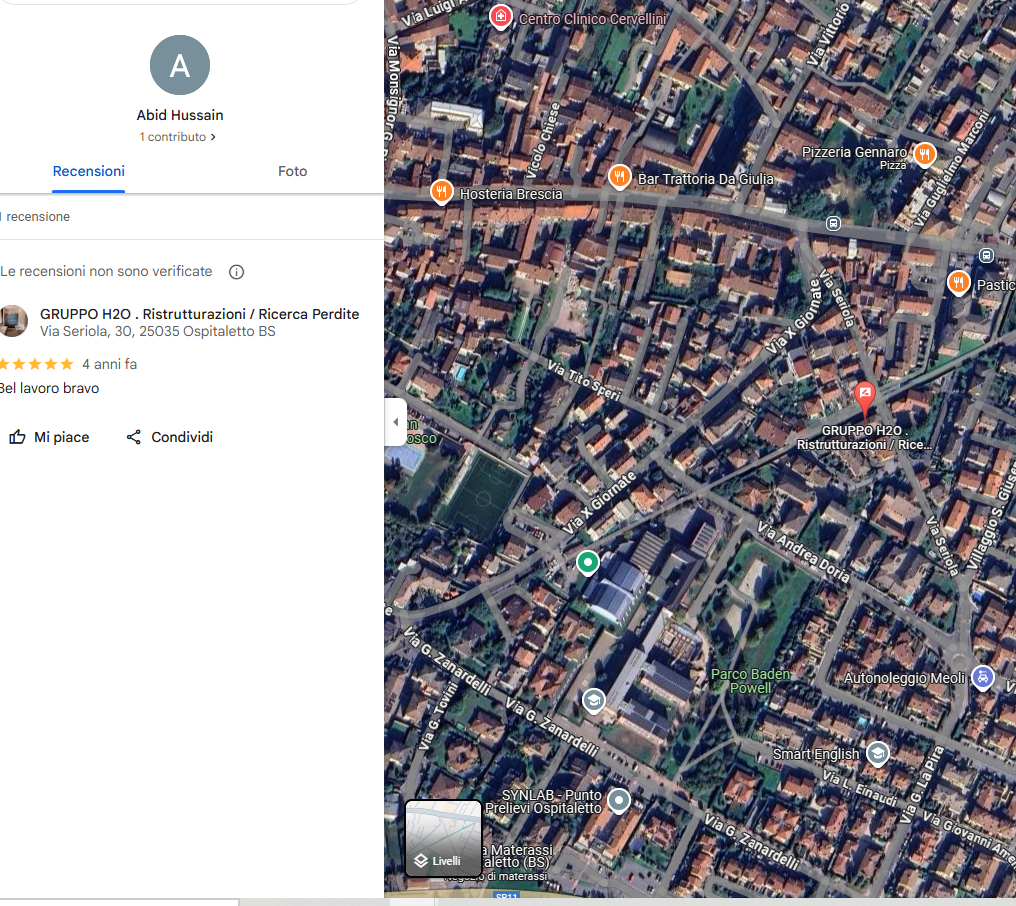This screenshot has width=1016, height=906.
Task: Select Centro Clinico Cervellini map pin
Action: tap(501, 16)
